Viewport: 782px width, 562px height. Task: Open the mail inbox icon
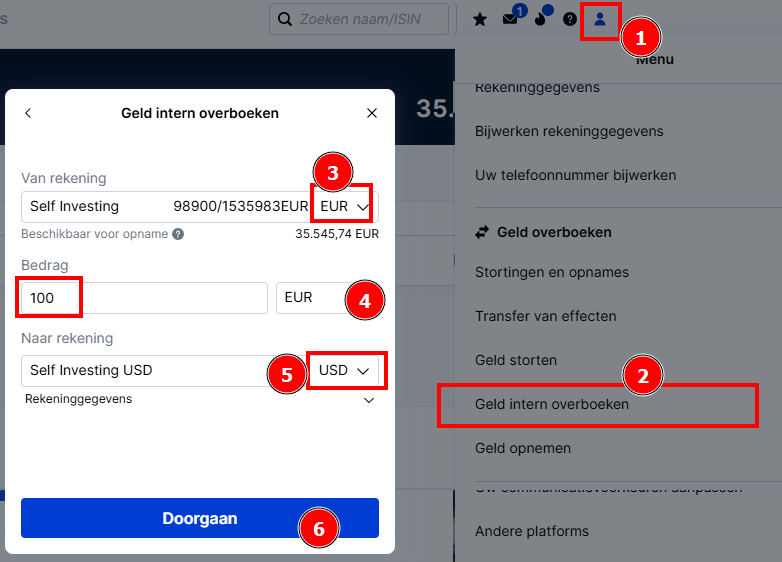pyautogui.click(x=510, y=19)
